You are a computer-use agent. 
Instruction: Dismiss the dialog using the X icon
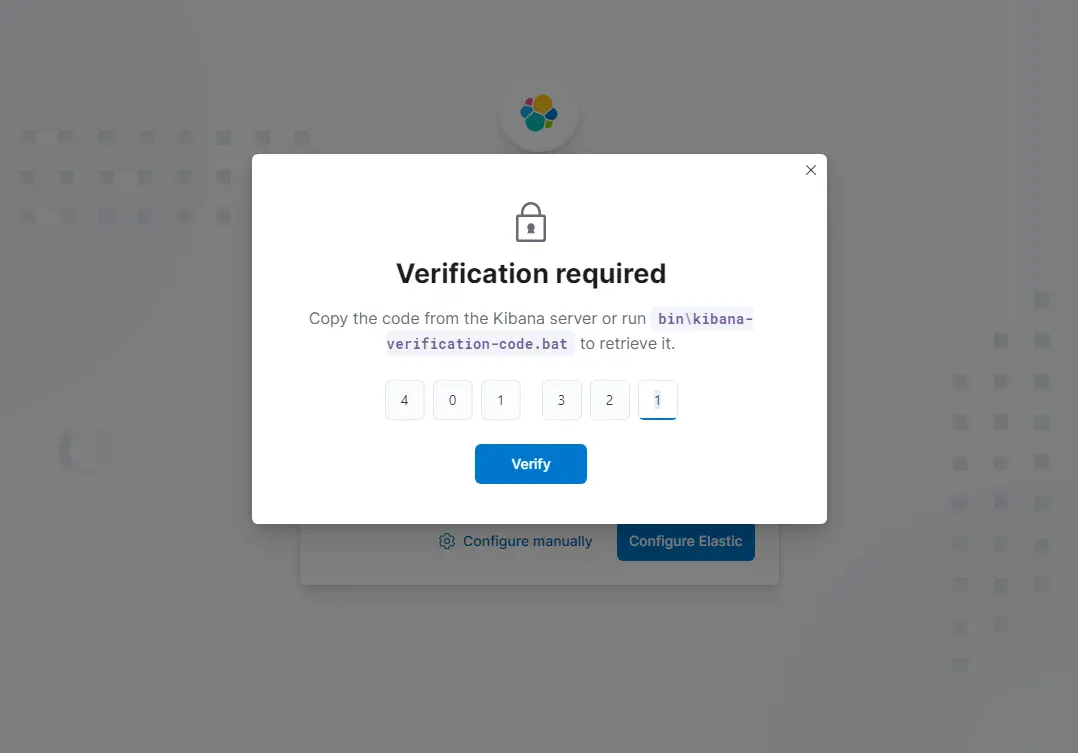pos(810,170)
